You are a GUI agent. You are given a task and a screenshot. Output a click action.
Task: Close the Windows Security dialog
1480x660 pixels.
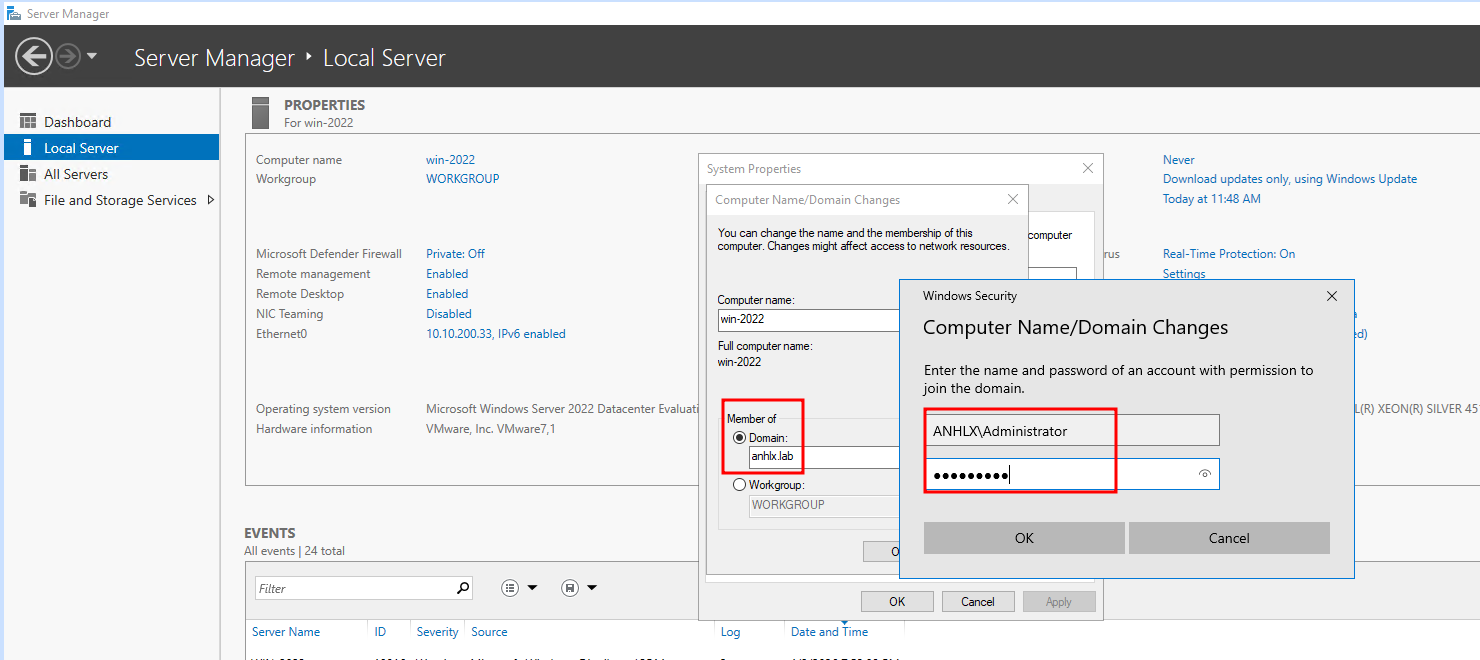coord(1331,296)
